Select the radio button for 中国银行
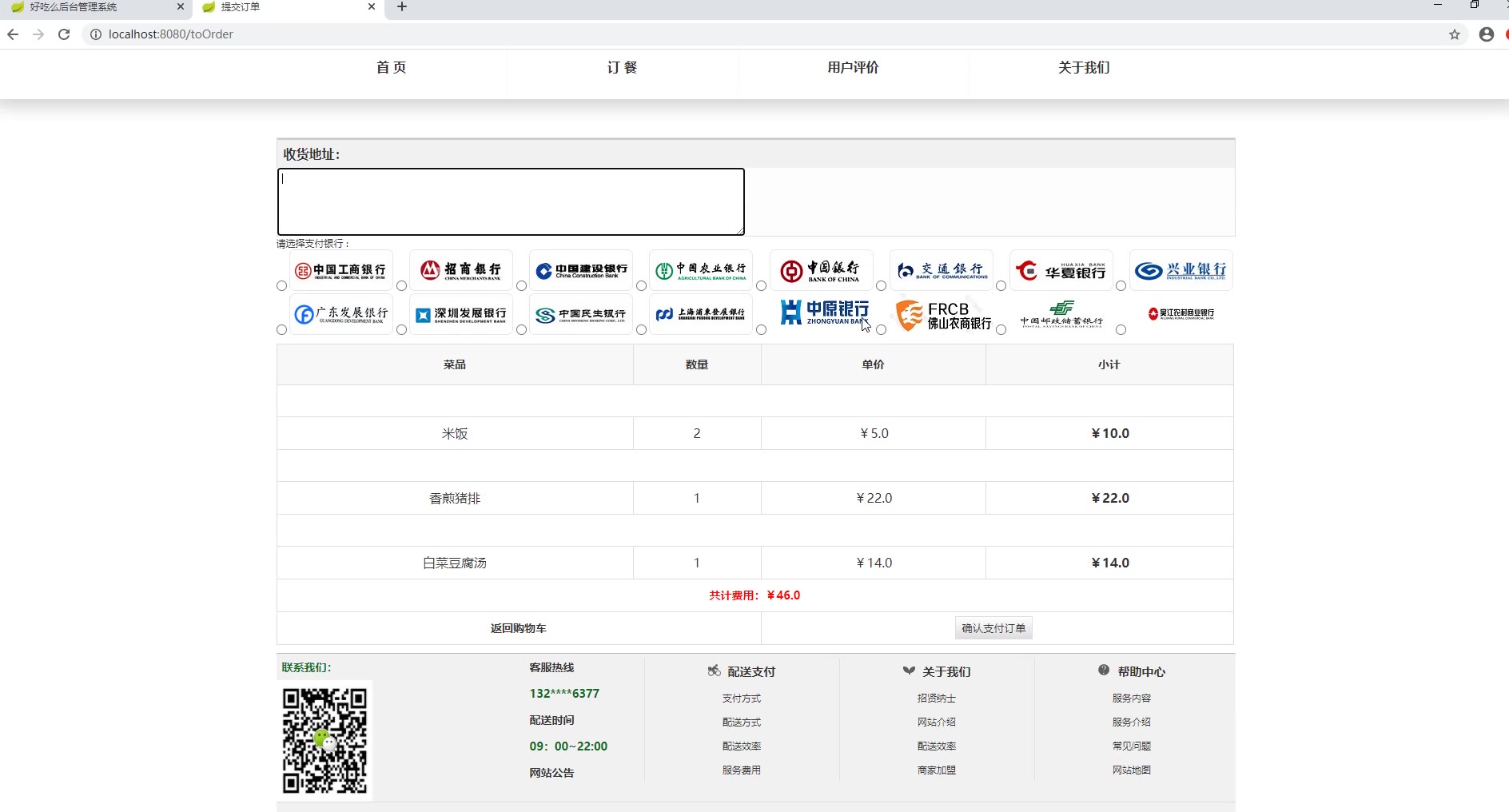1509x812 pixels. 761,285
